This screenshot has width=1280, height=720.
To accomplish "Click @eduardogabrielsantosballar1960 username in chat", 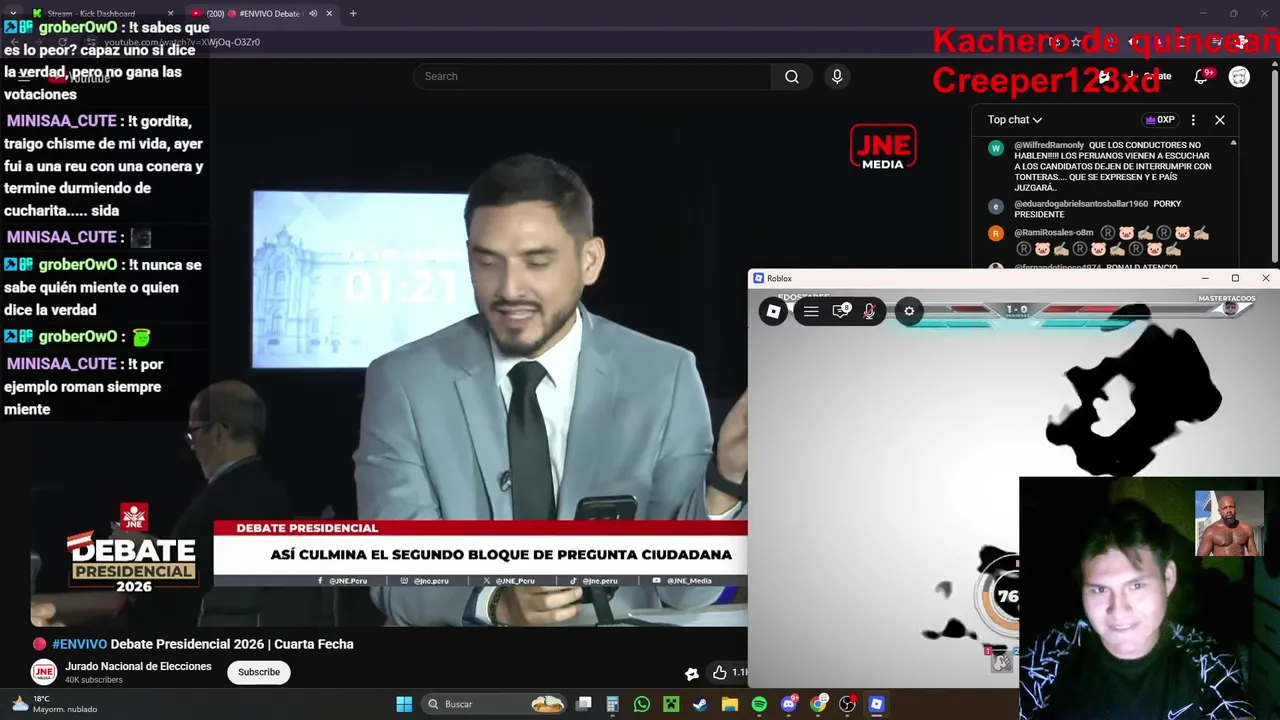I will (1081, 204).
